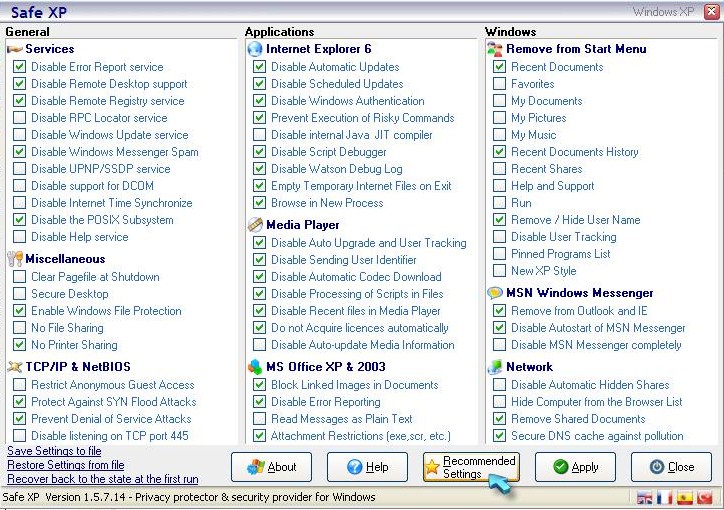The height and width of the screenshot is (510, 724).
Task: Enable Disable RPC Locator service
Action: click(19, 118)
